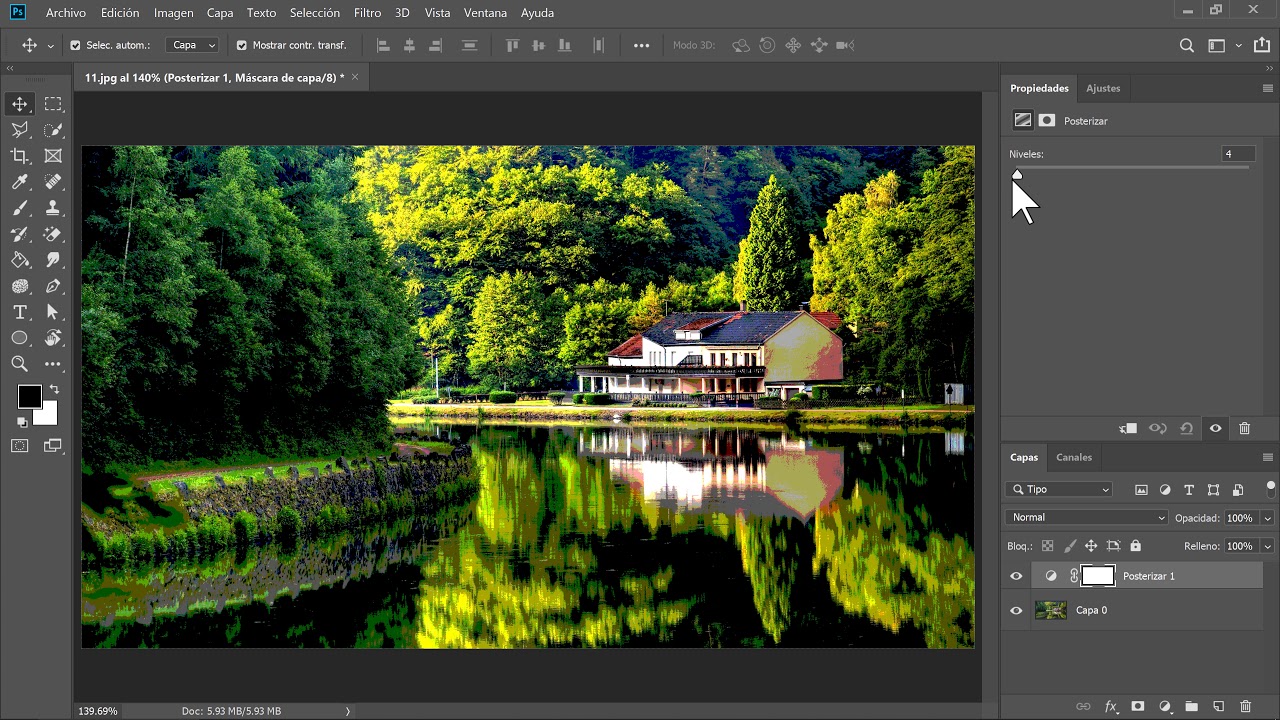Open the Tipo layer filter dropdown
Viewport: 1280px width, 720px height.
[1060, 490]
